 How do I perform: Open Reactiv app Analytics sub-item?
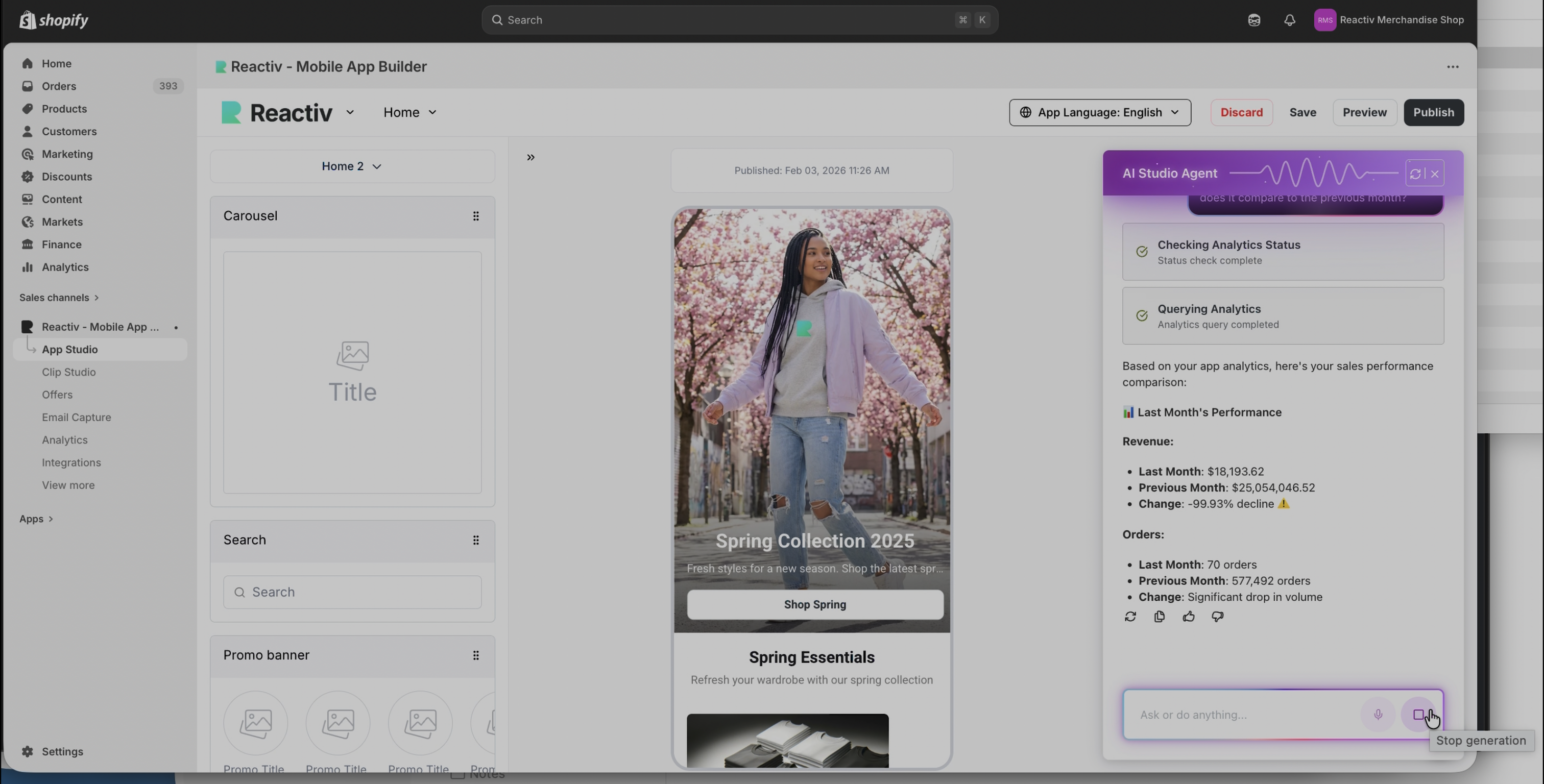[65, 440]
